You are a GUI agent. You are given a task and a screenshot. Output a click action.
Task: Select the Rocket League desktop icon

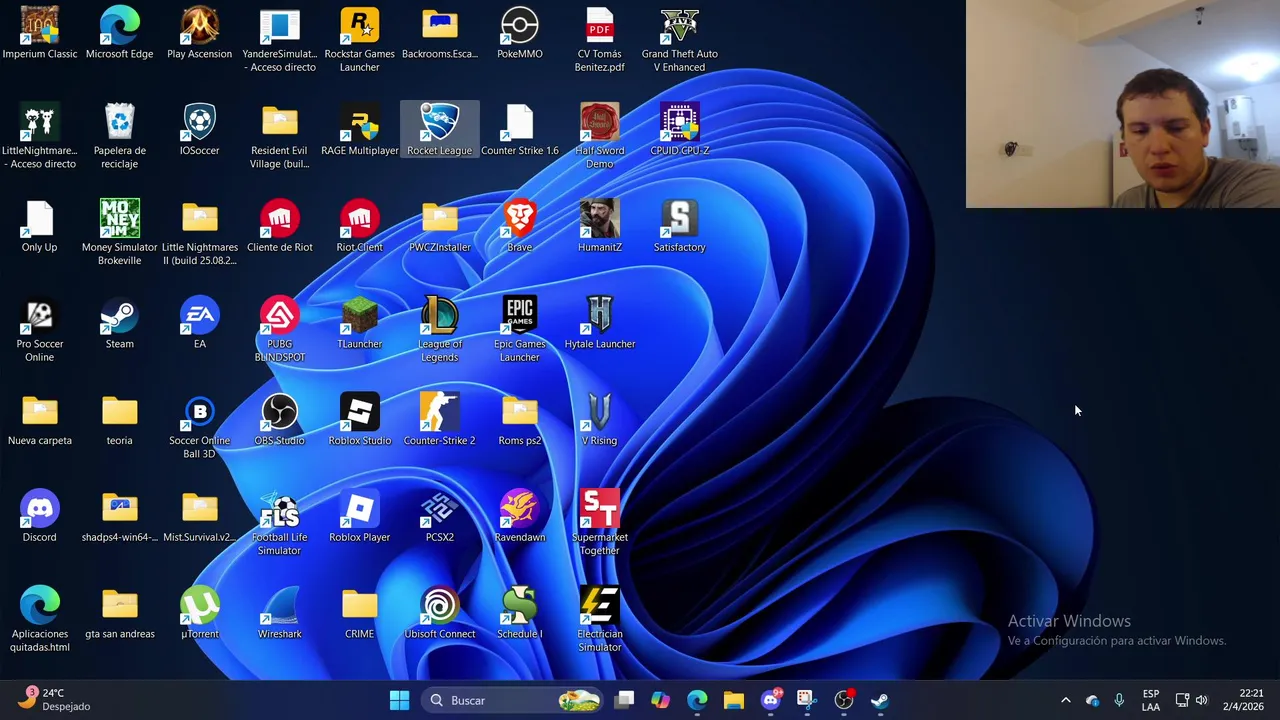click(440, 129)
